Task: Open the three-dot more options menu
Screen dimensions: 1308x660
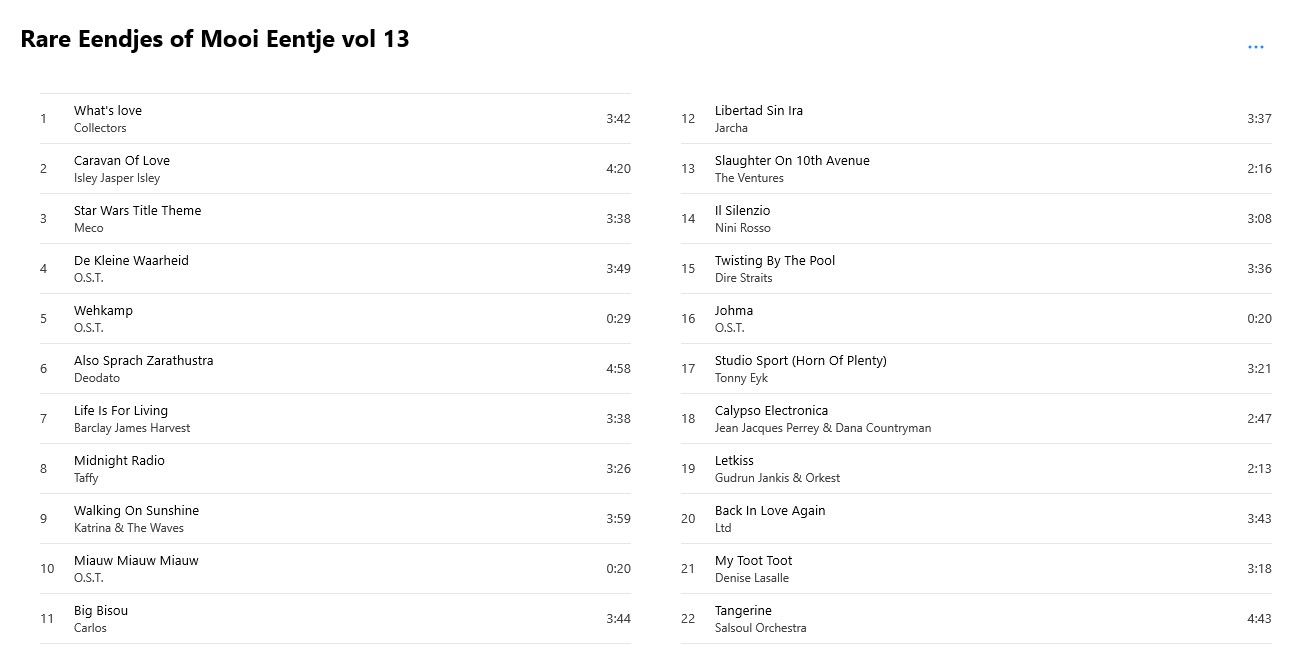Action: pyautogui.click(x=1255, y=47)
